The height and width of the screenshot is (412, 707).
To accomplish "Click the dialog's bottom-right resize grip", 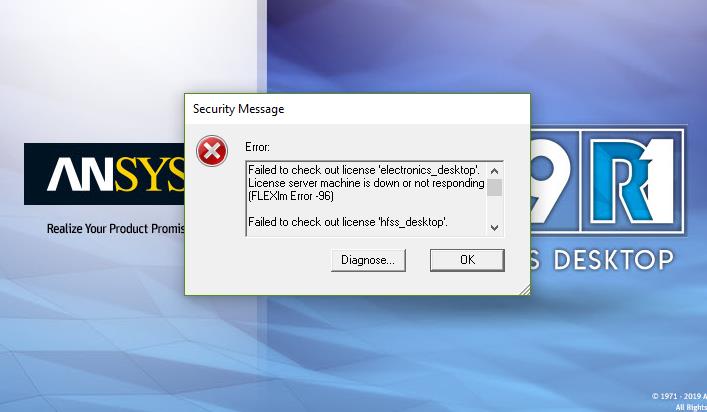I will pos(525,290).
